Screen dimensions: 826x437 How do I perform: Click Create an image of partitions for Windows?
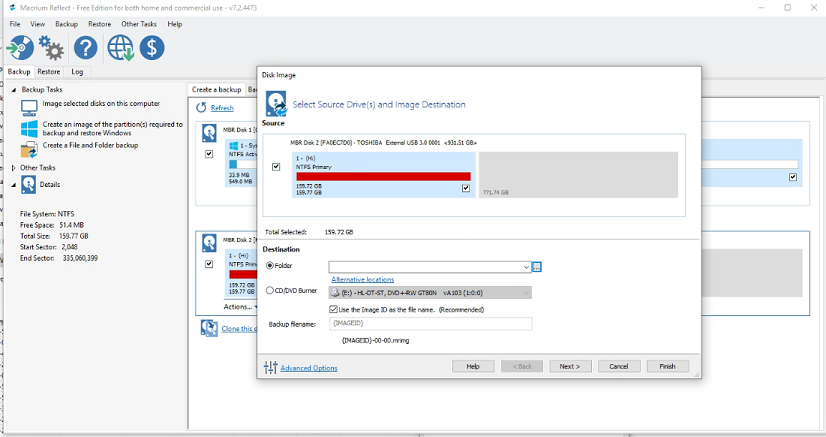[112, 128]
